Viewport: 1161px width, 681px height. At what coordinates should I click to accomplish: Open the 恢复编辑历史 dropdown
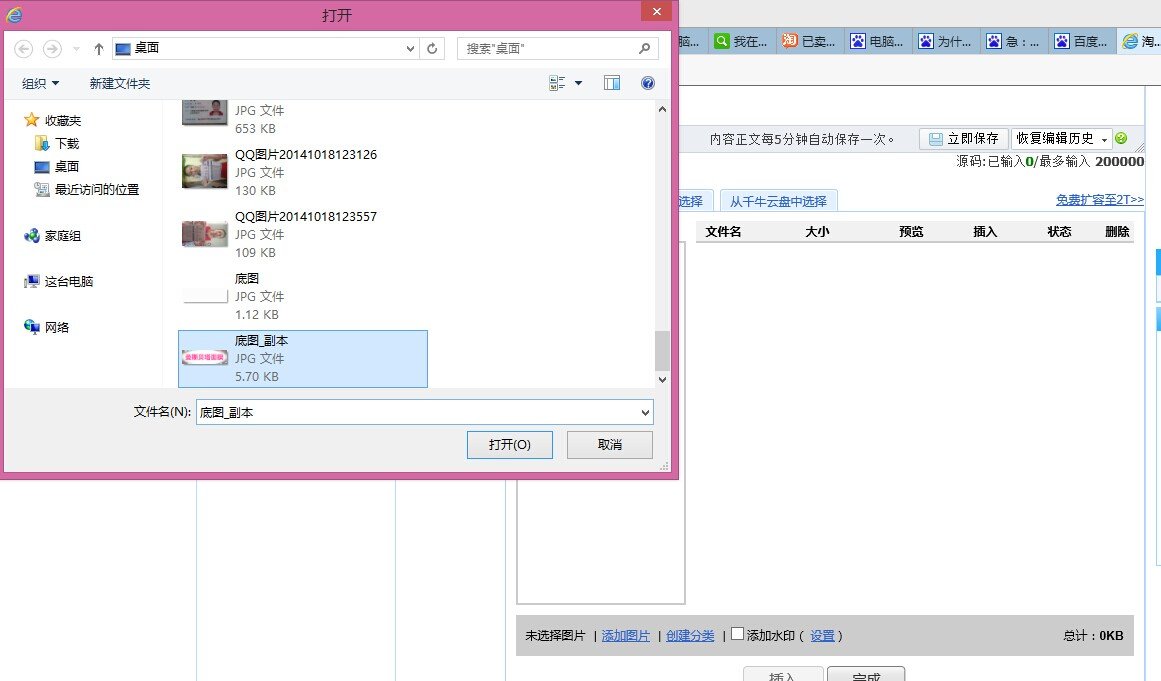pyautogui.click(x=1105, y=140)
